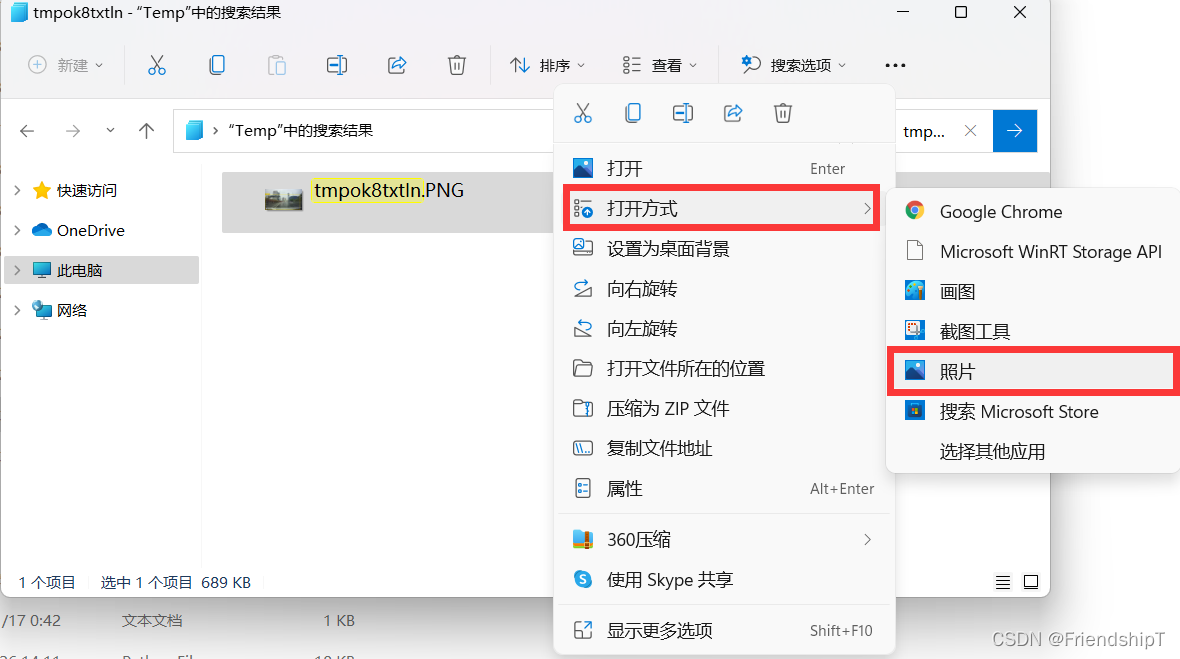Maximize the Explorer window
The width and height of the screenshot is (1180, 659).
coord(961,13)
